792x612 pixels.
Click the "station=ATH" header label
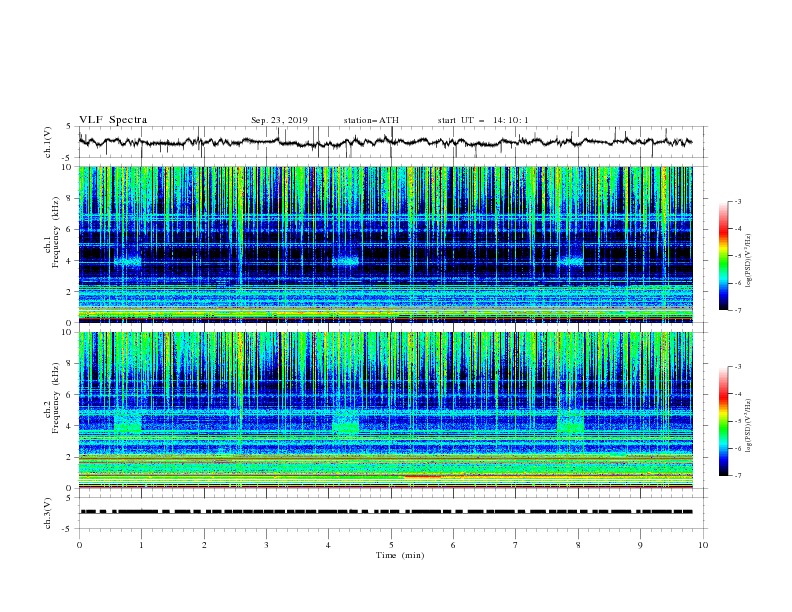point(371,120)
